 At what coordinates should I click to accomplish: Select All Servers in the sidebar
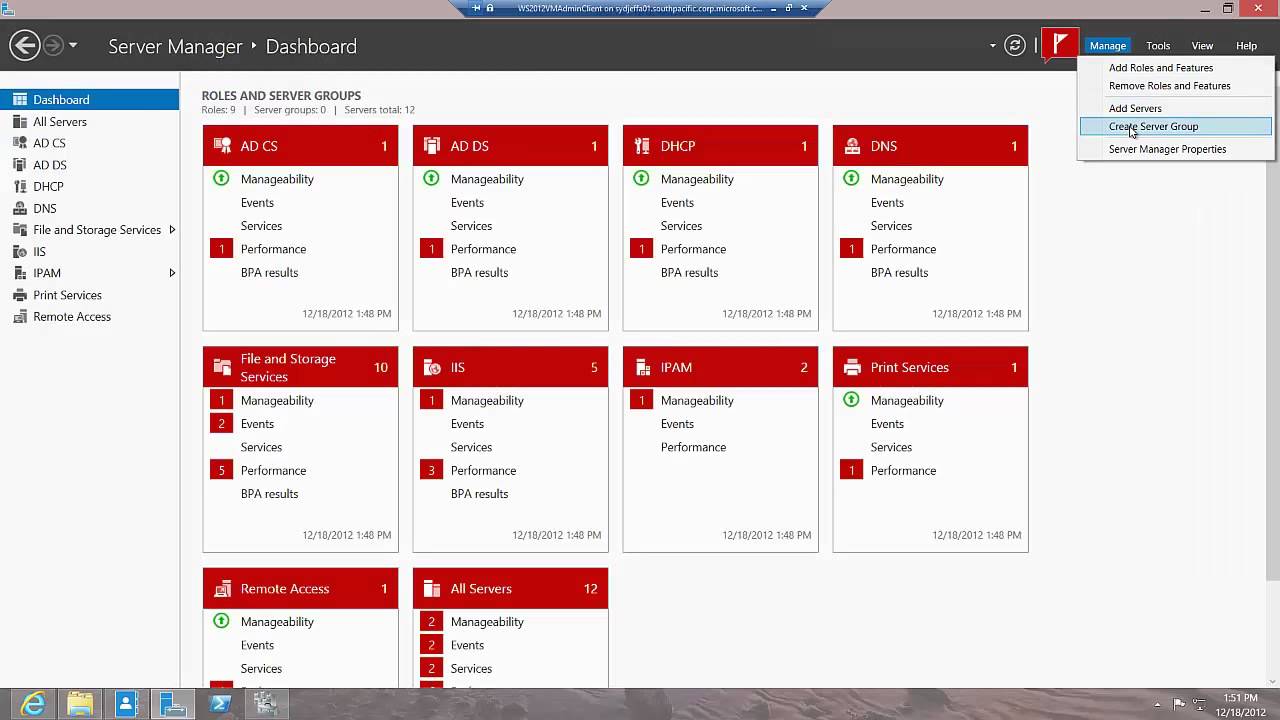[89, 122]
